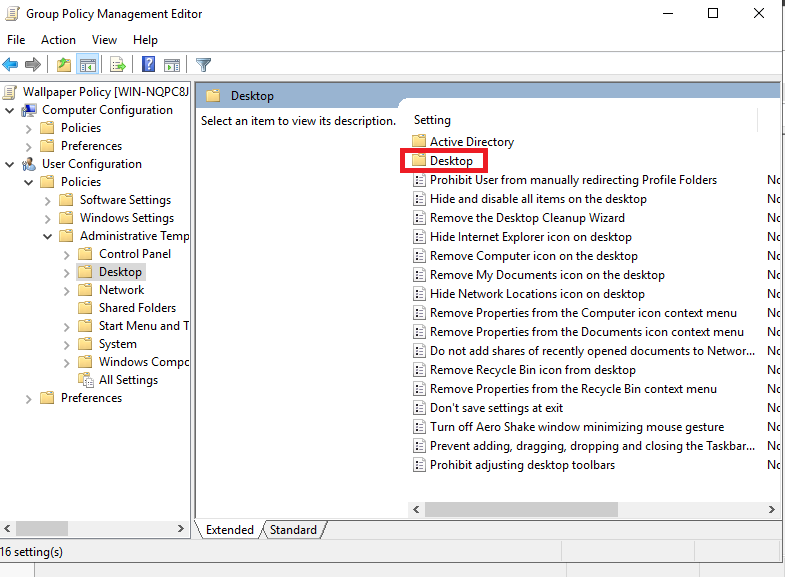This screenshot has height=577, width=785.
Task: Switch to the Extended tab
Action: (230, 529)
